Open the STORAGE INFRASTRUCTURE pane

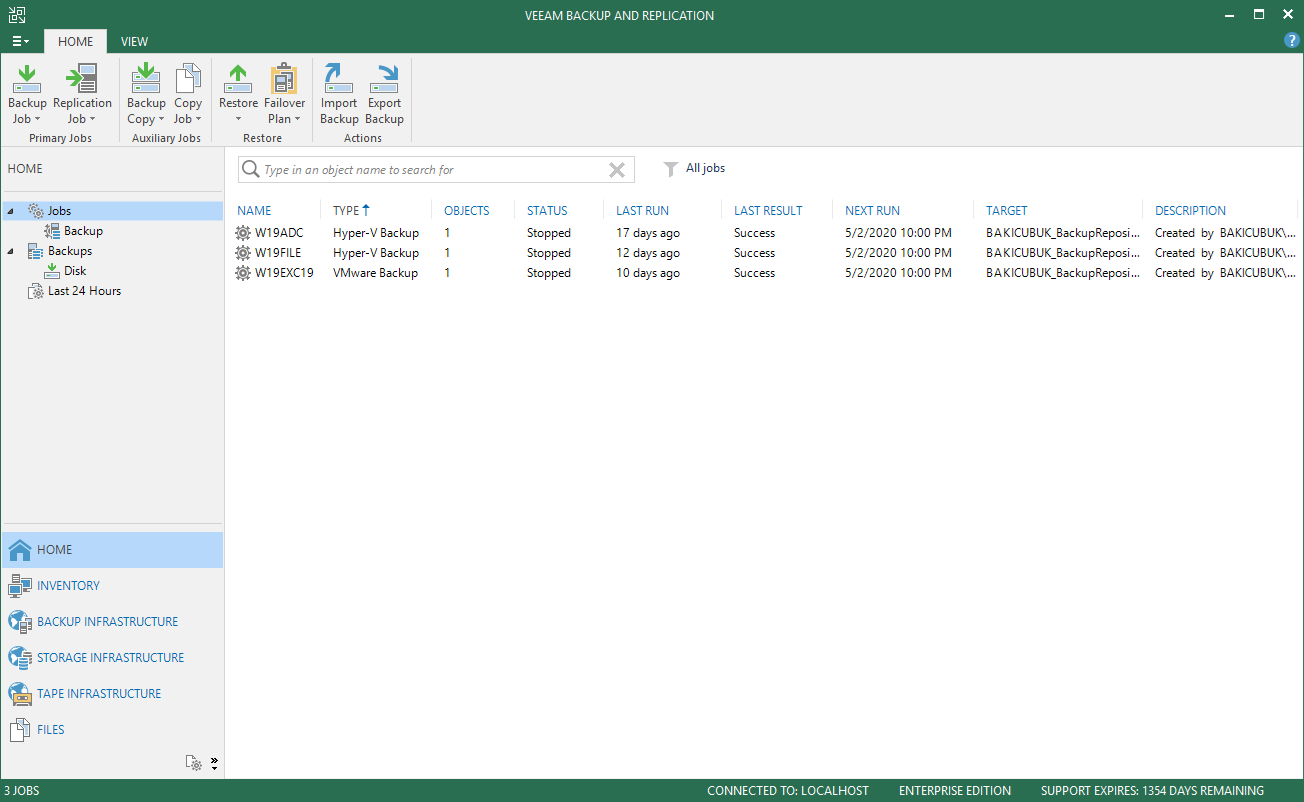[x=112, y=658]
